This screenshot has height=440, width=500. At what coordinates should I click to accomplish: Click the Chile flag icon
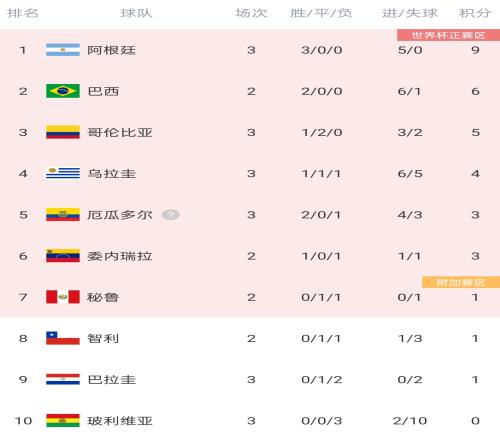63,338
